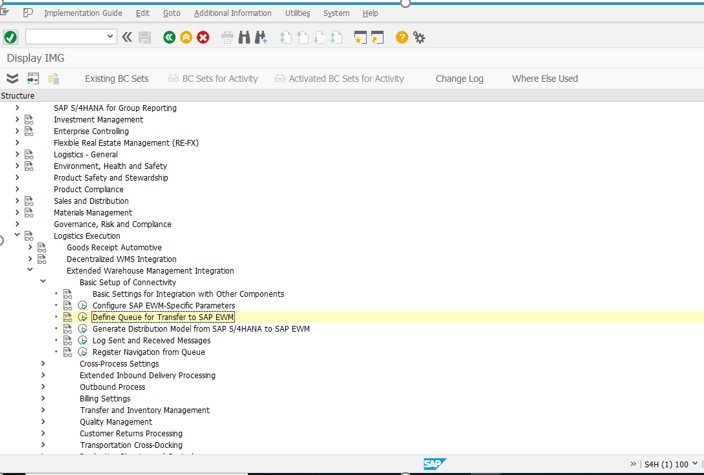Click the Where Else Used button

pos(545,79)
